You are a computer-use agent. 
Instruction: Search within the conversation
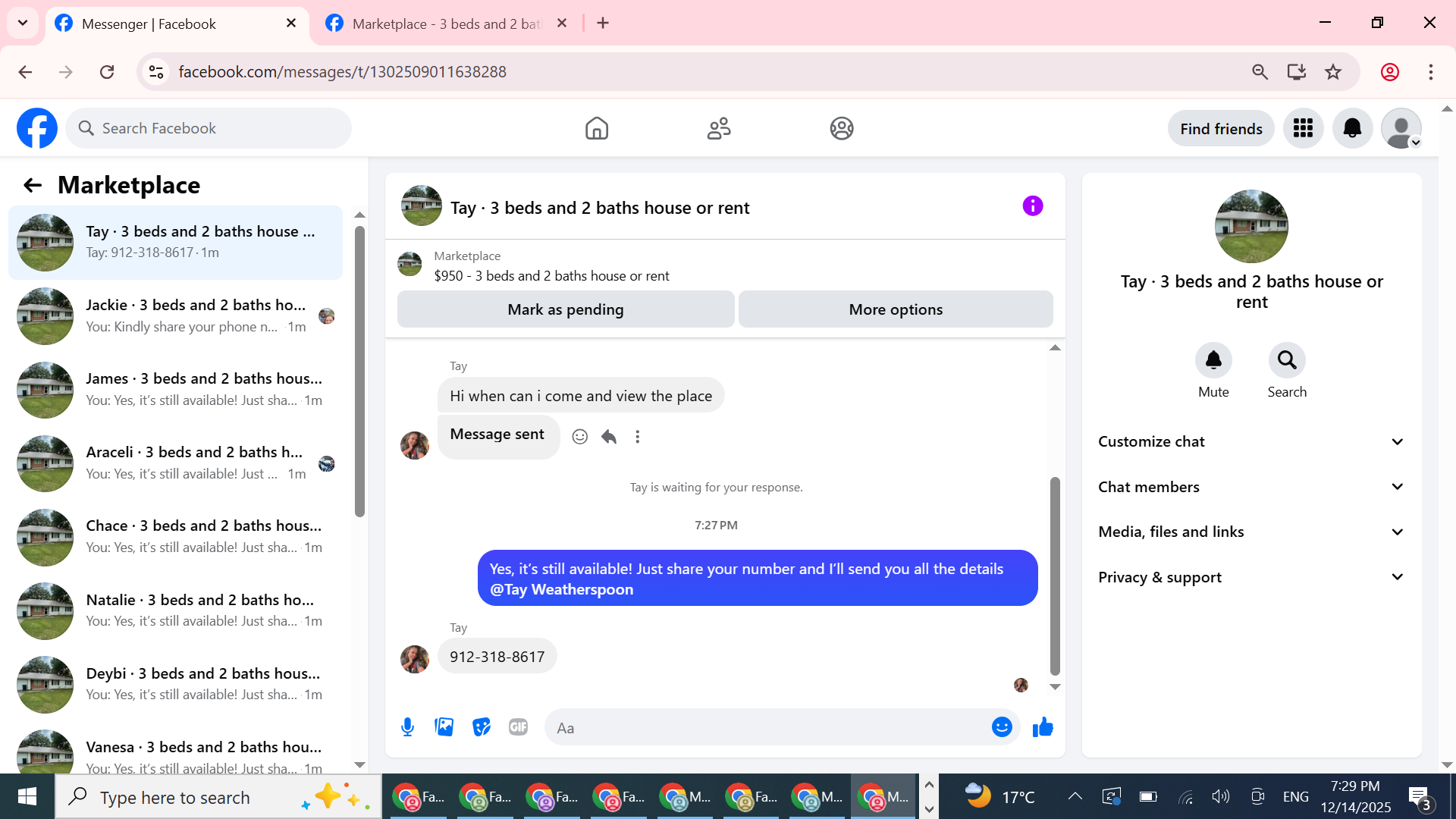click(x=1287, y=360)
